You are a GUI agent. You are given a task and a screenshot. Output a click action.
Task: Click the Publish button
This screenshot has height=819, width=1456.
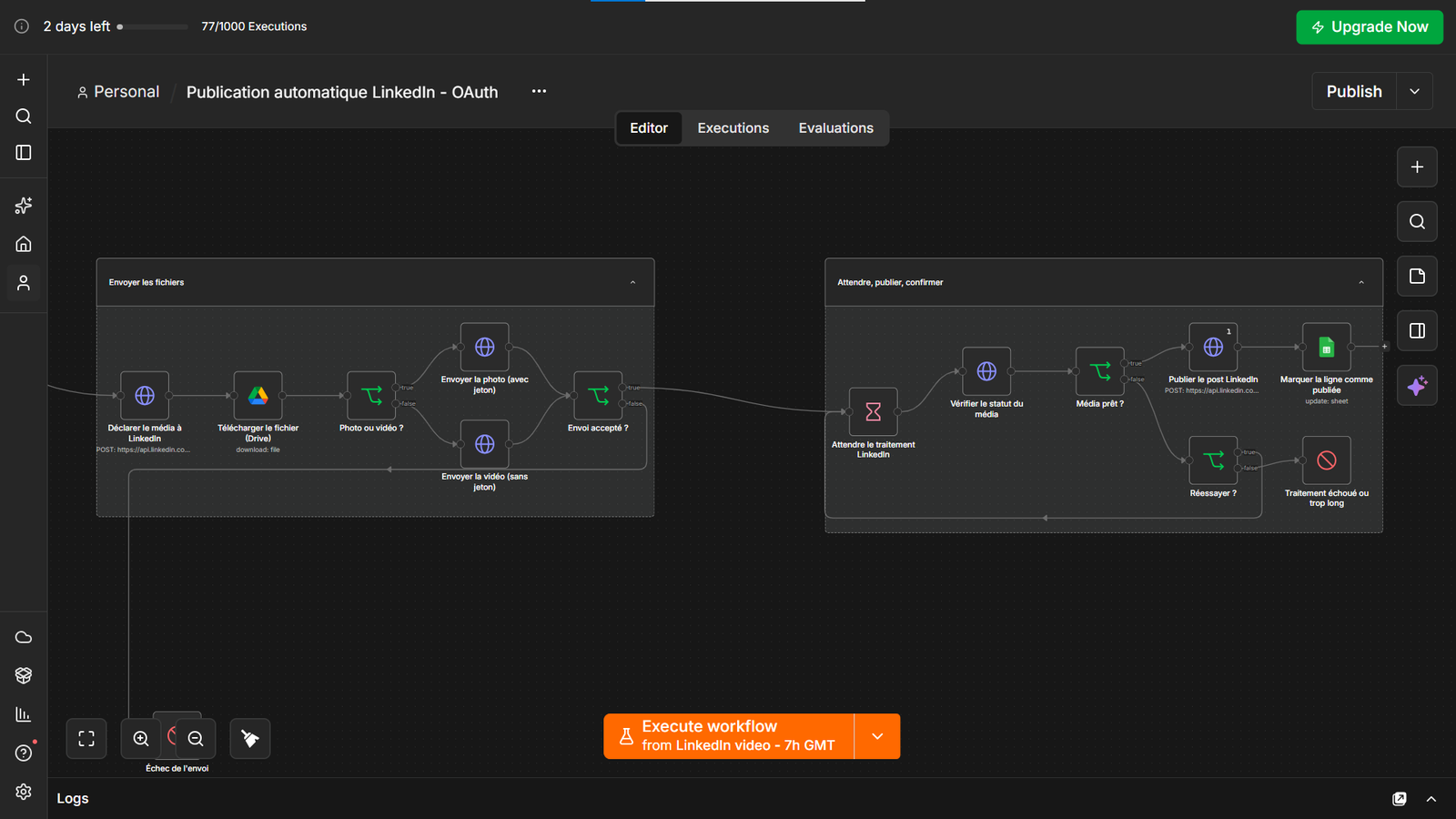pos(1354,91)
